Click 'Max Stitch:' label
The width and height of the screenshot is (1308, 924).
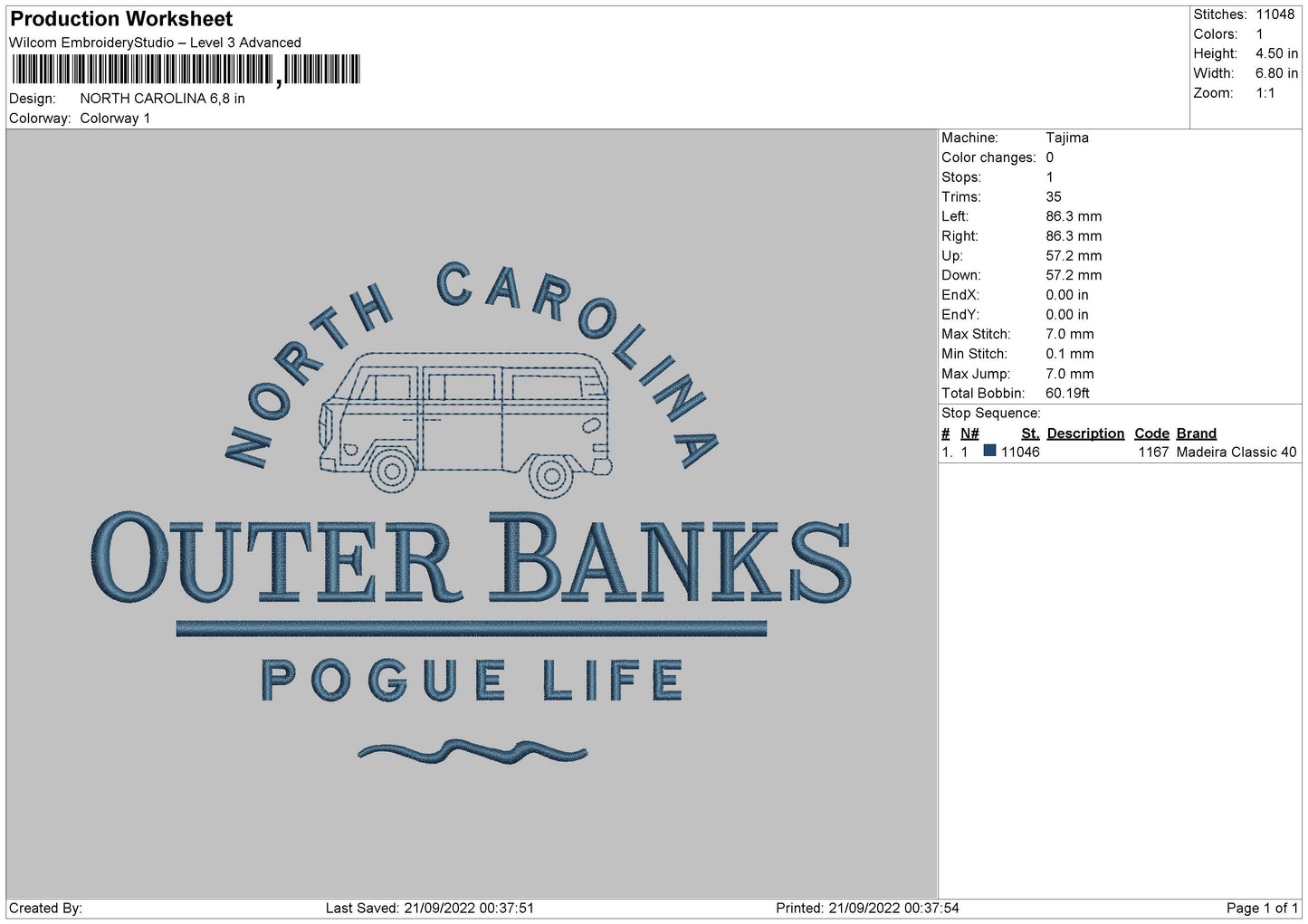pyautogui.click(x=976, y=334)
